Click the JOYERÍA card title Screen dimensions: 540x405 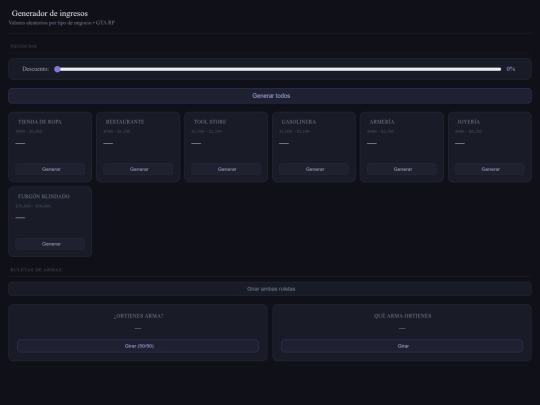(x=468, y=122)
